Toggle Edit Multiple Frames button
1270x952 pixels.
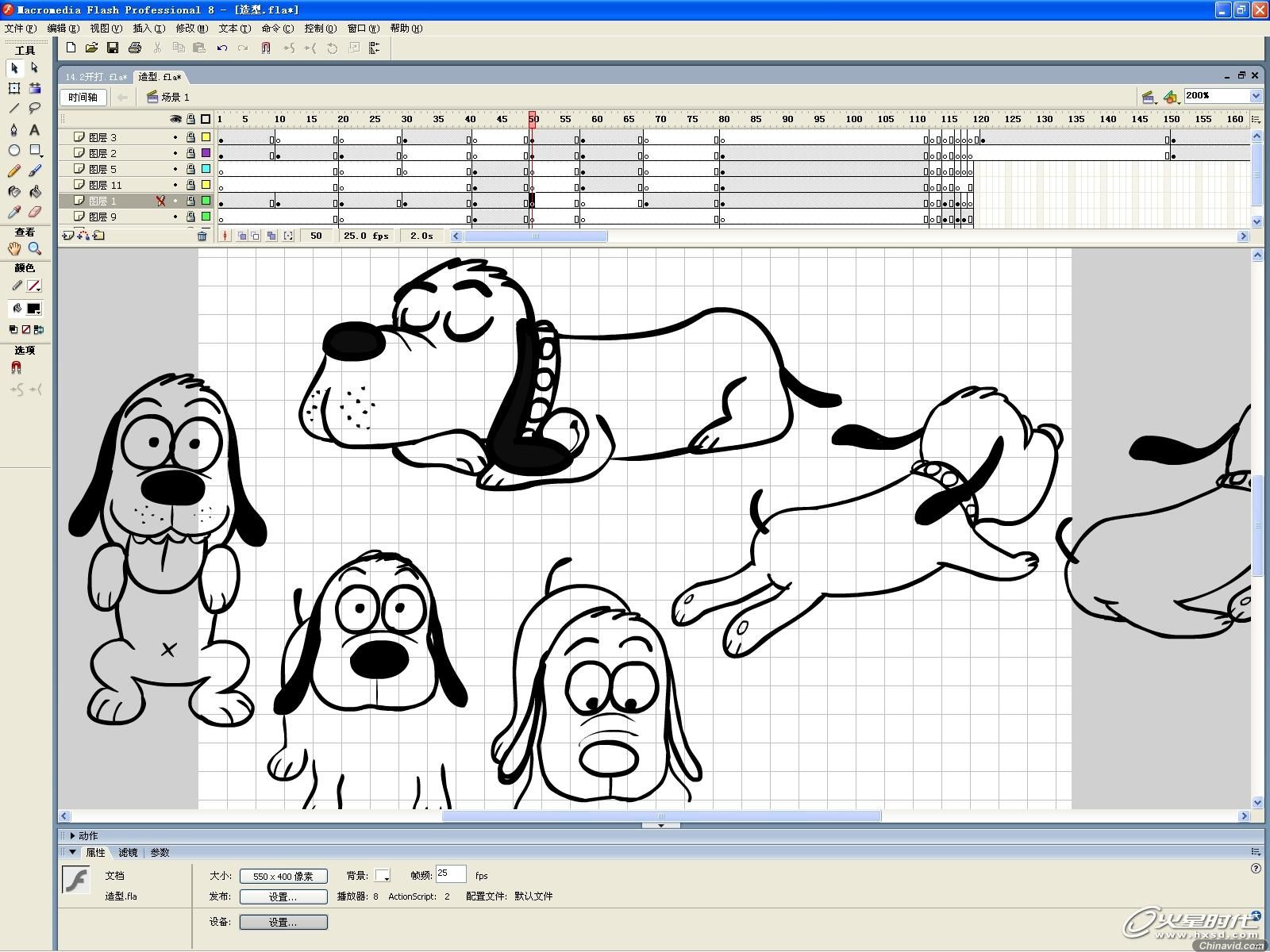[271, 236]
